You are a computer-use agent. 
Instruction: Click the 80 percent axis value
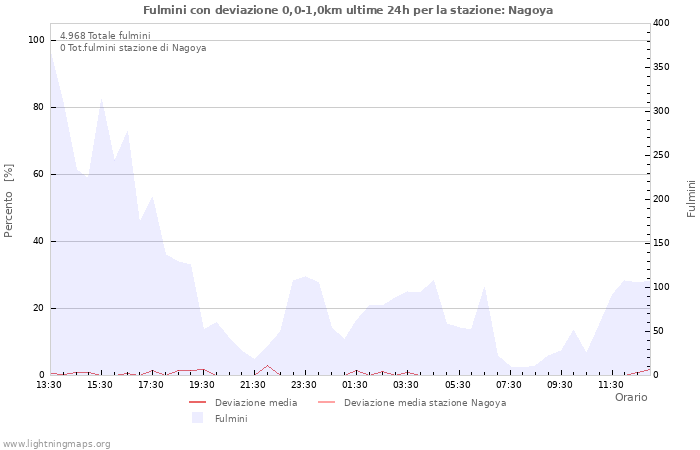pyautogui.click(x=39, y=107)
